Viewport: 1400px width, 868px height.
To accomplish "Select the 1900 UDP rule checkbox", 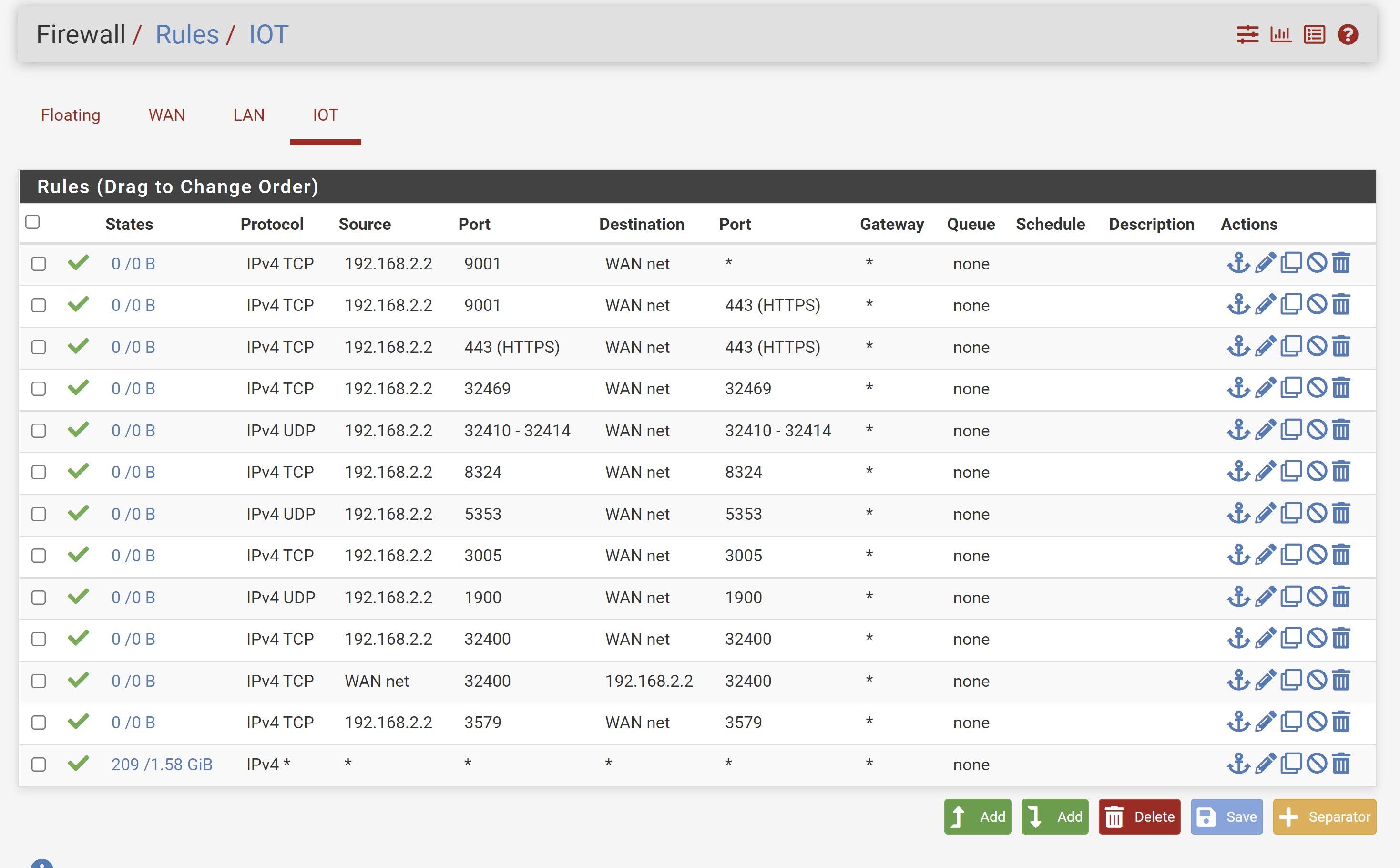I will (39, 598).
